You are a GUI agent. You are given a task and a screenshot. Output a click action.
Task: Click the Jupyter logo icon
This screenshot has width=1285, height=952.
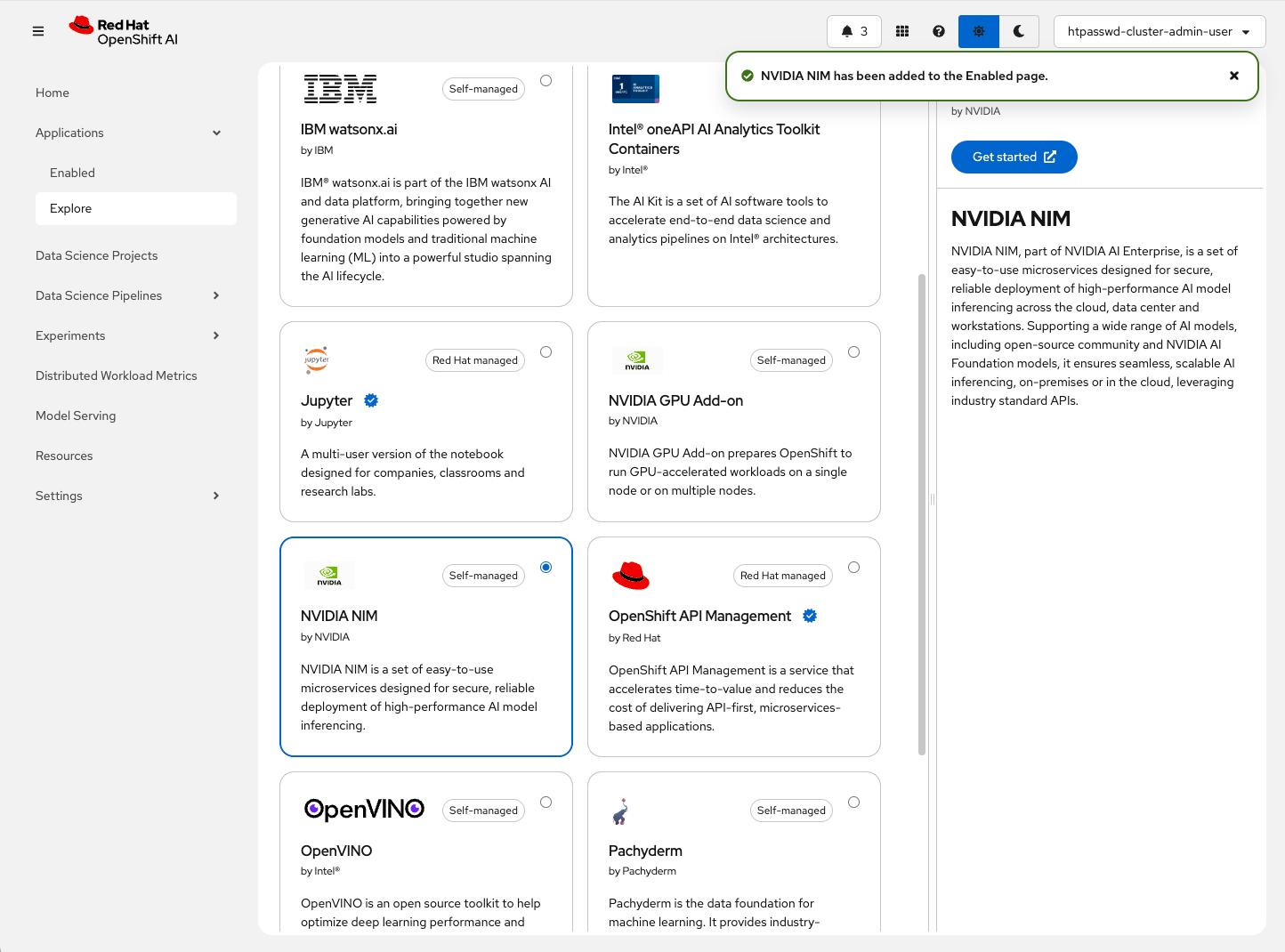point(317,359)
